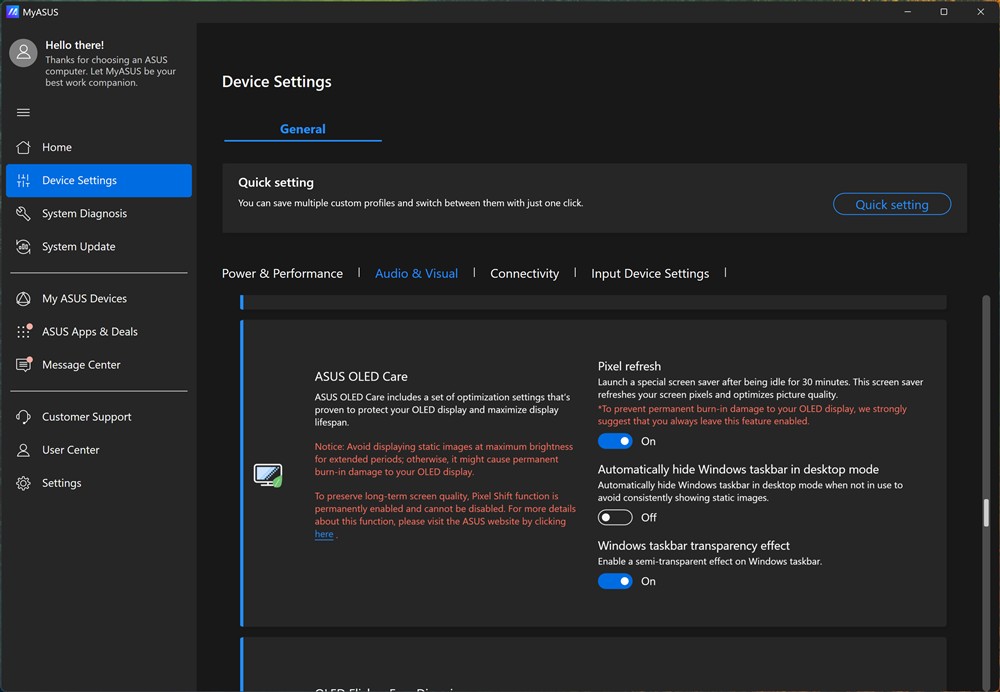This screenshot has width=1000, height=692.
Task: Follow the 'here' link about Pixel Shift
Action: 324,534
